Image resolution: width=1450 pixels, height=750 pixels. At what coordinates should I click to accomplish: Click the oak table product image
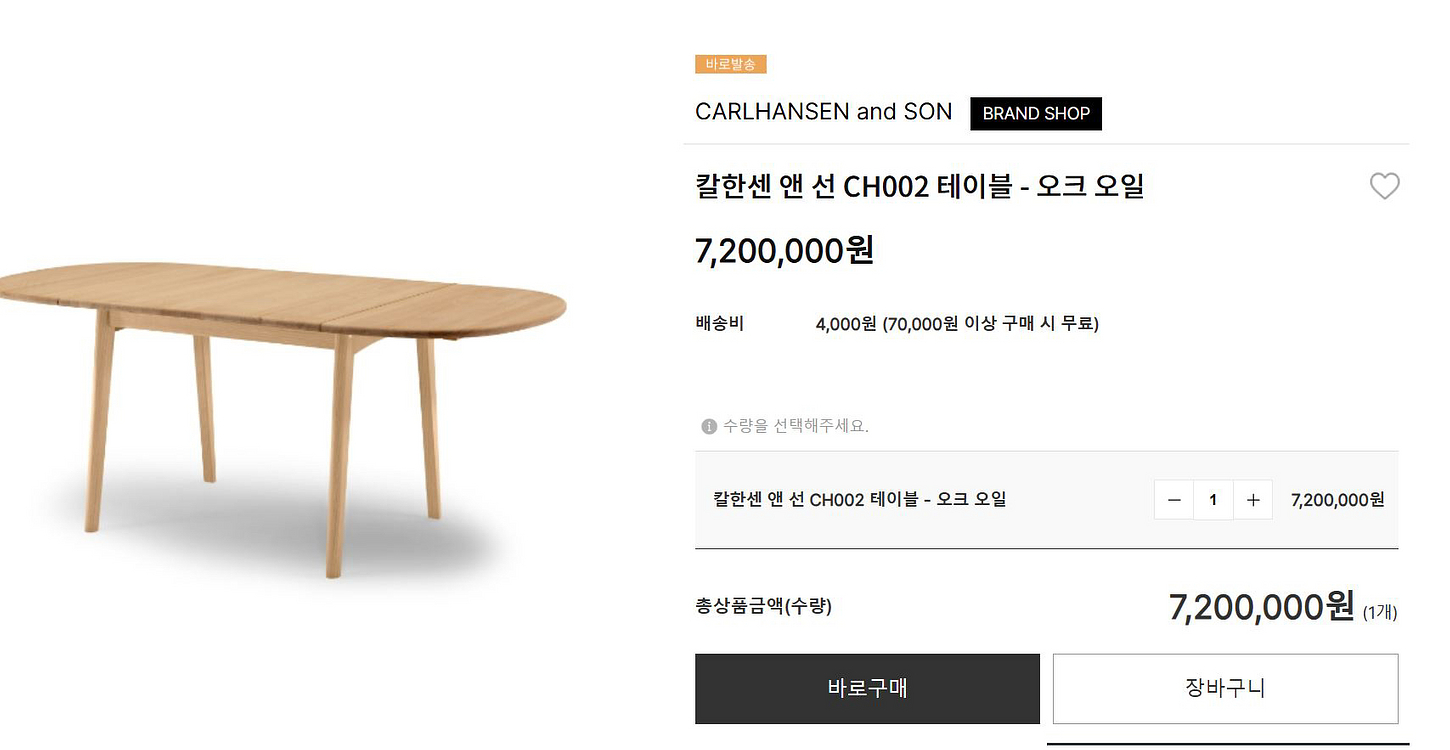click(x=283, y=400)
